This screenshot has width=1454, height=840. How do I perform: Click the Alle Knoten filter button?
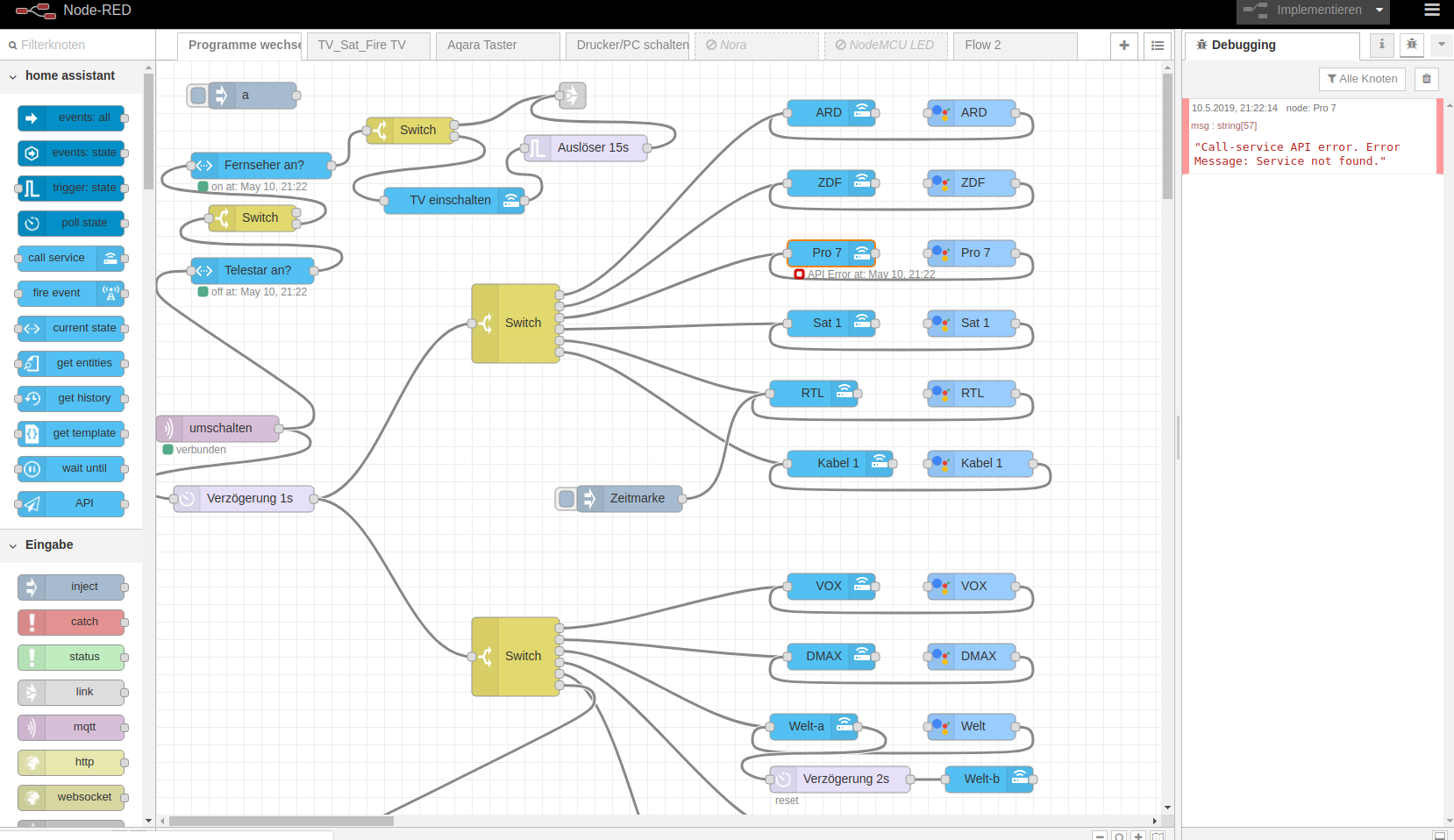(x=1362, y=79)
